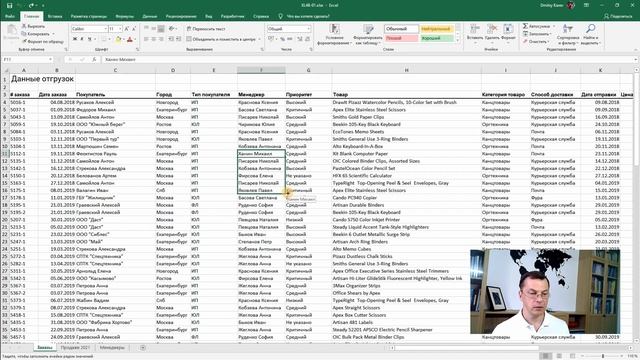Increase font size with larger A
Image resolution: width=640 pixels, height=360 pixels.
coord(127,29)
